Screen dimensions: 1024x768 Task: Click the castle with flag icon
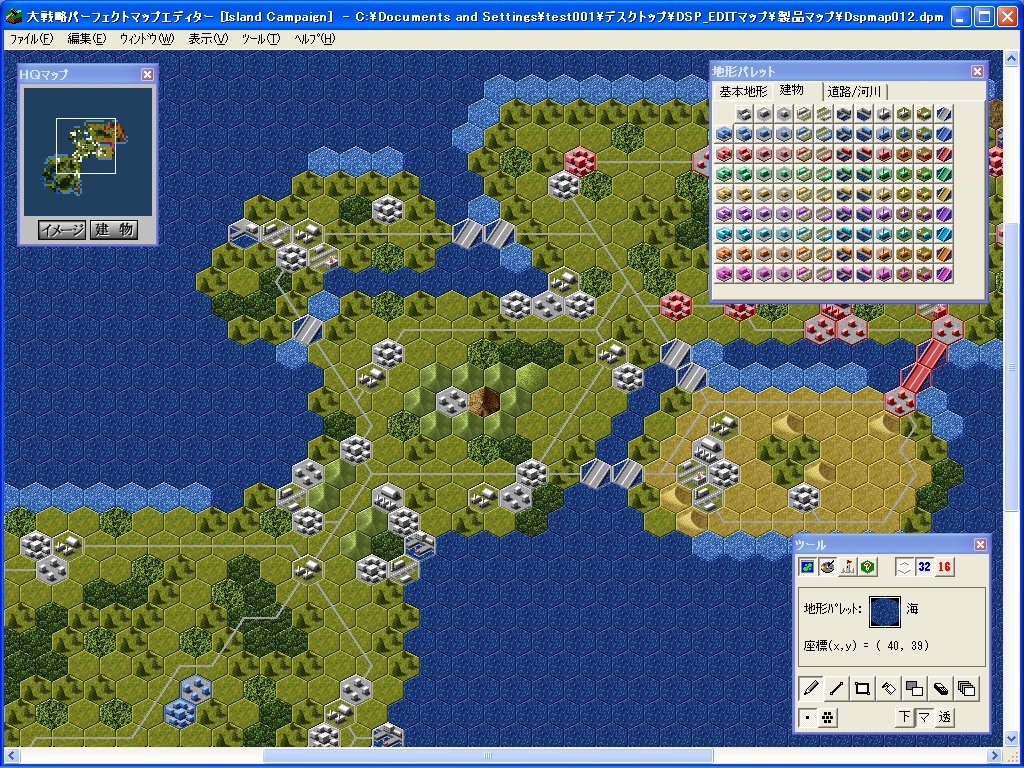pos(848,567)
